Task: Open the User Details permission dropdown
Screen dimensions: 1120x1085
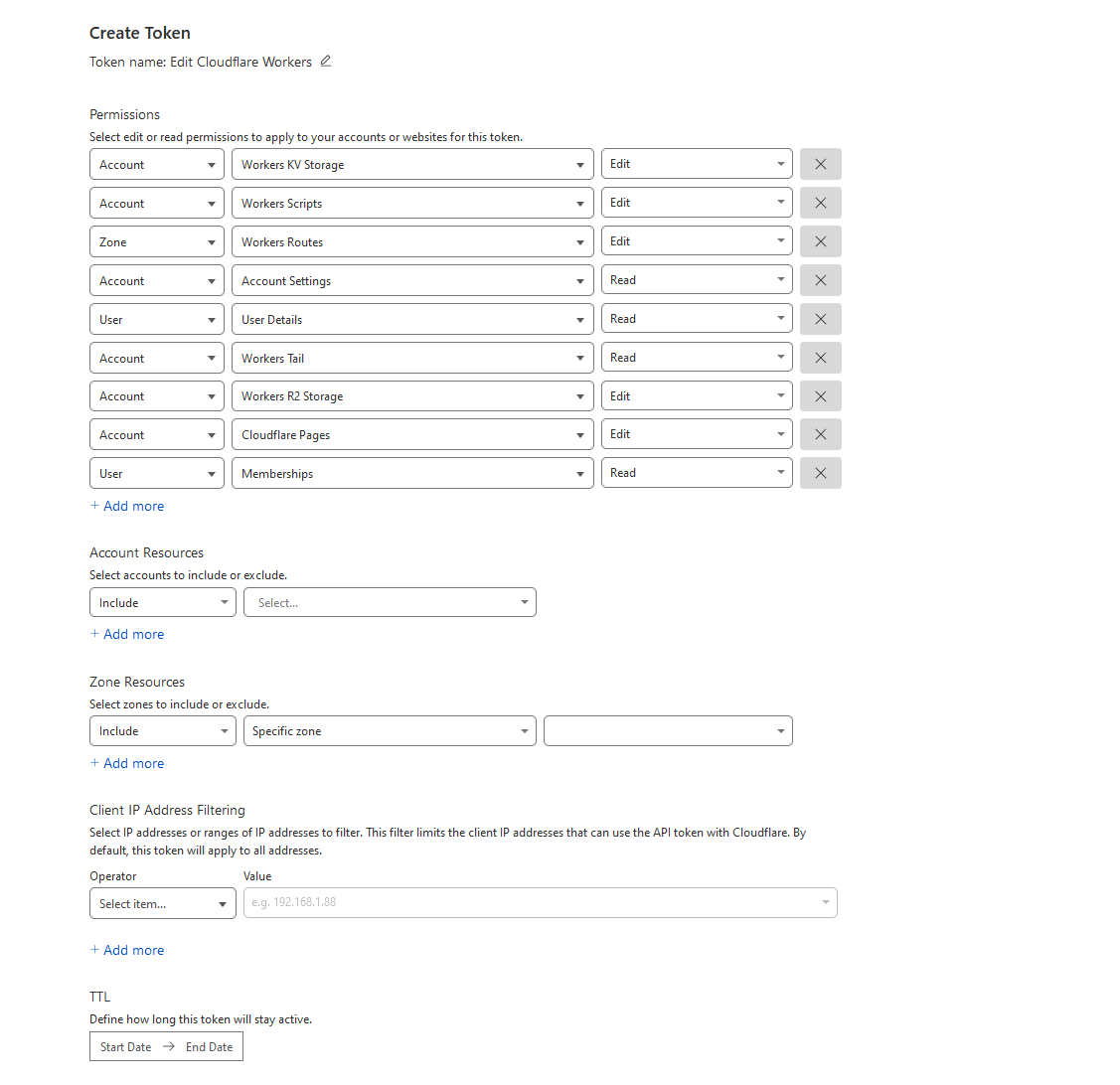Action: 412,319
